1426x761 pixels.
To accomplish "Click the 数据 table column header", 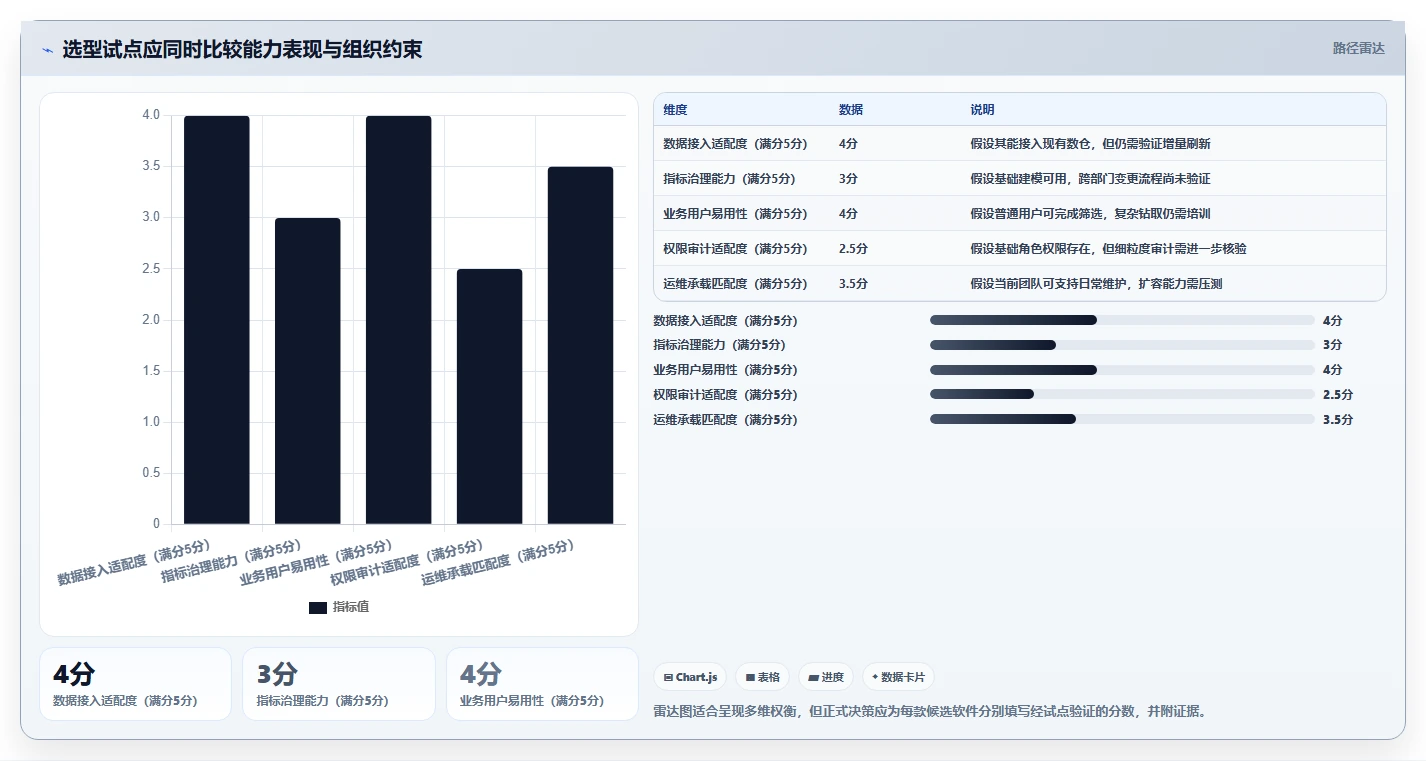I will 851,110.
